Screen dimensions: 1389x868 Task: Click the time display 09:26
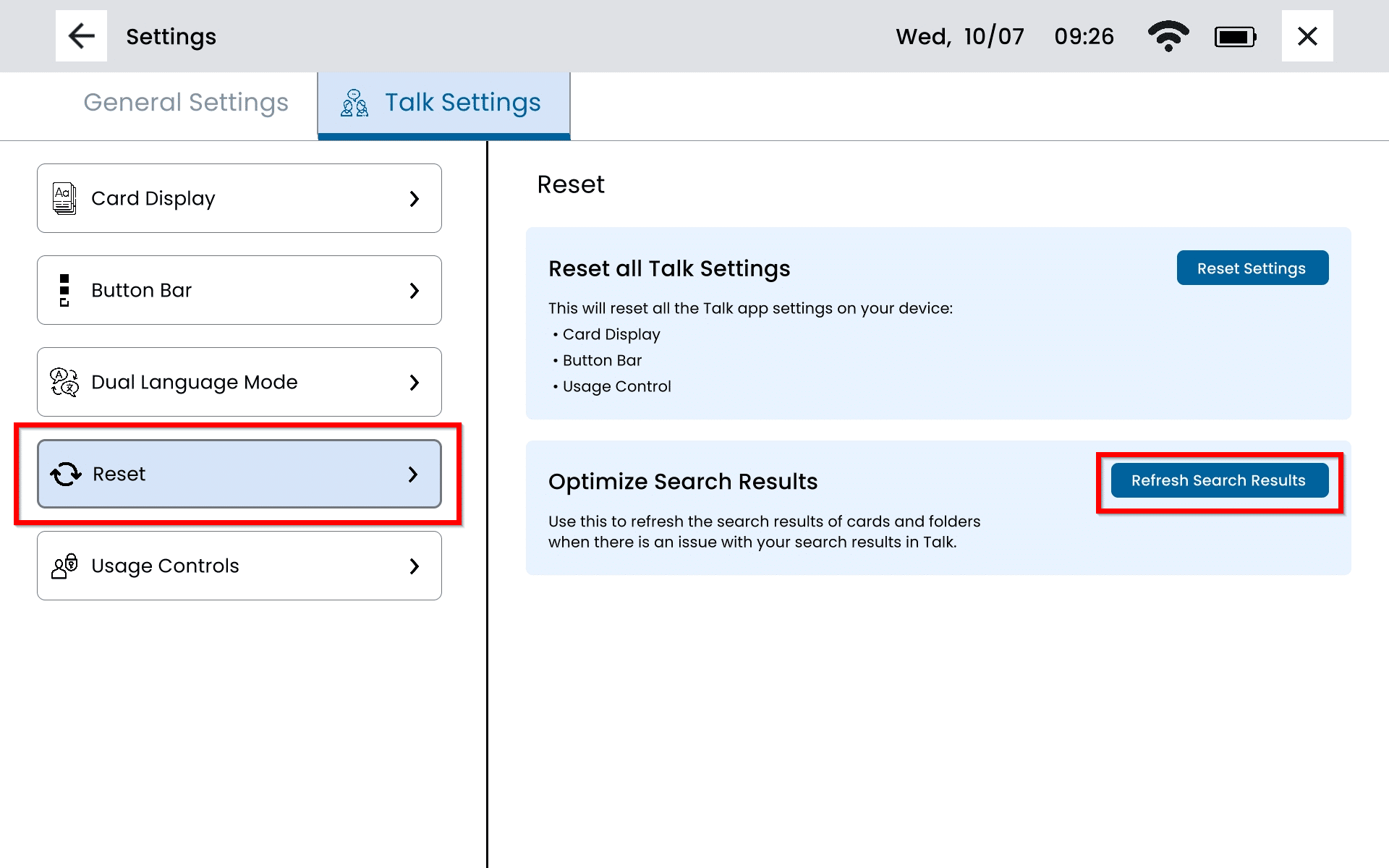pos(1084,36)
